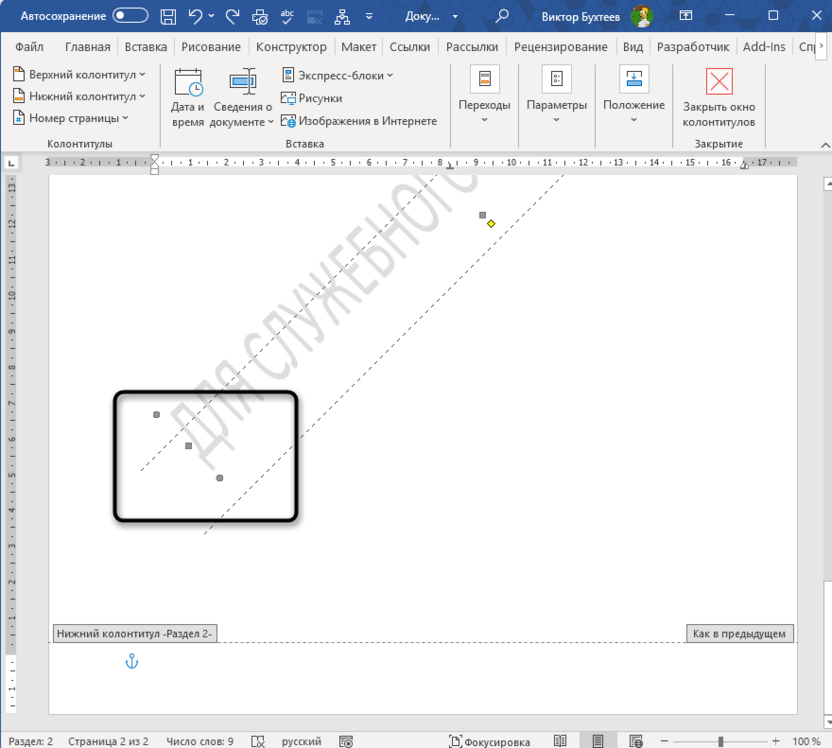Click Закрыть окно колонтитулов
This screenshot has width=832, height=748.
[718, 98]
